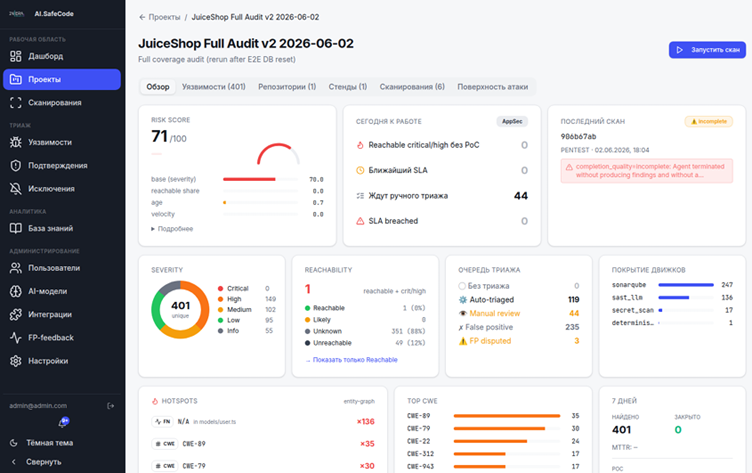The width and height of the screenshot is (752, 473).
Task: Open the Поверхность атаки tab
Action: tap(493, 87)
